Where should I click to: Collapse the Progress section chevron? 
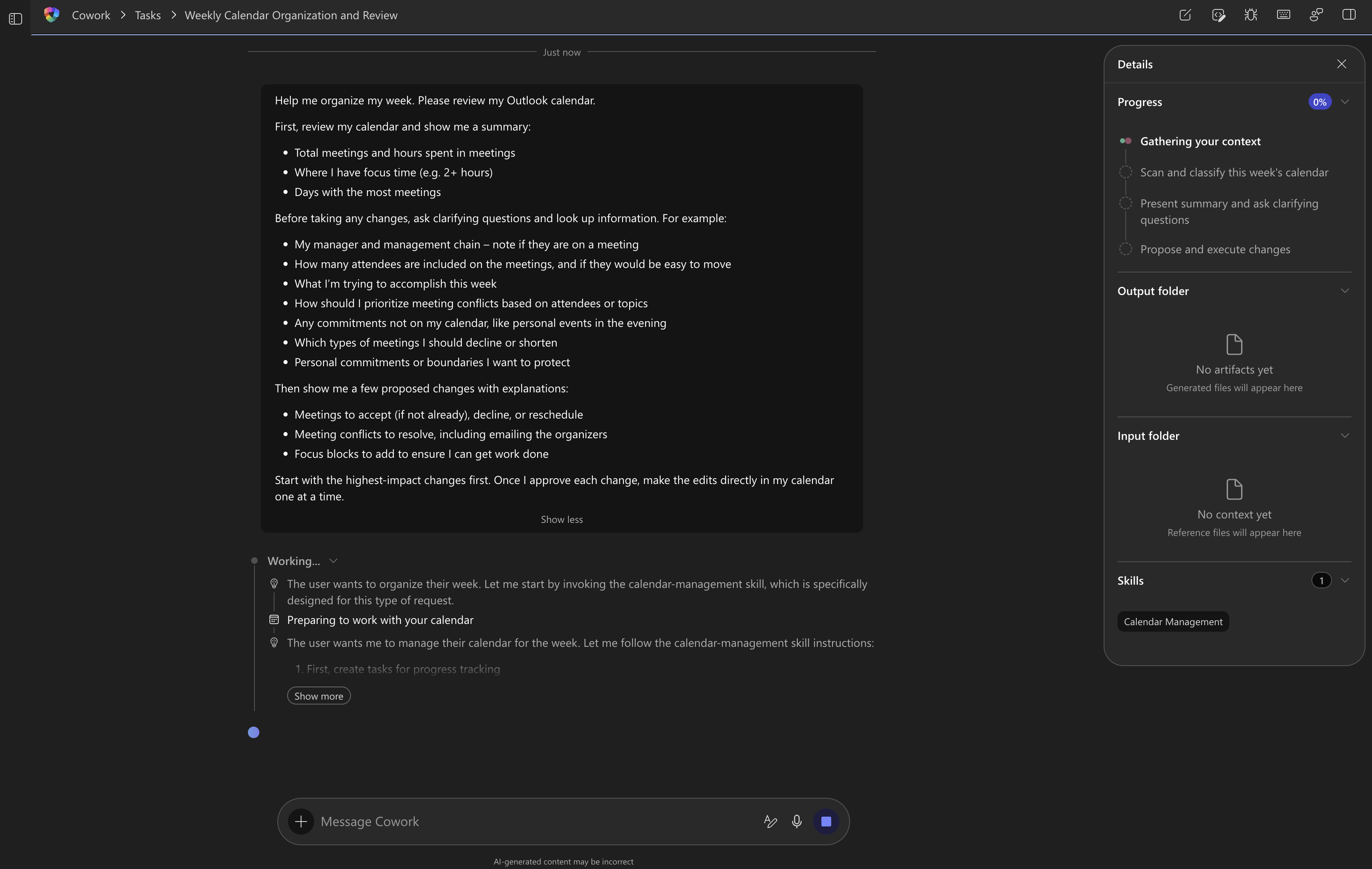(1345, 102)
